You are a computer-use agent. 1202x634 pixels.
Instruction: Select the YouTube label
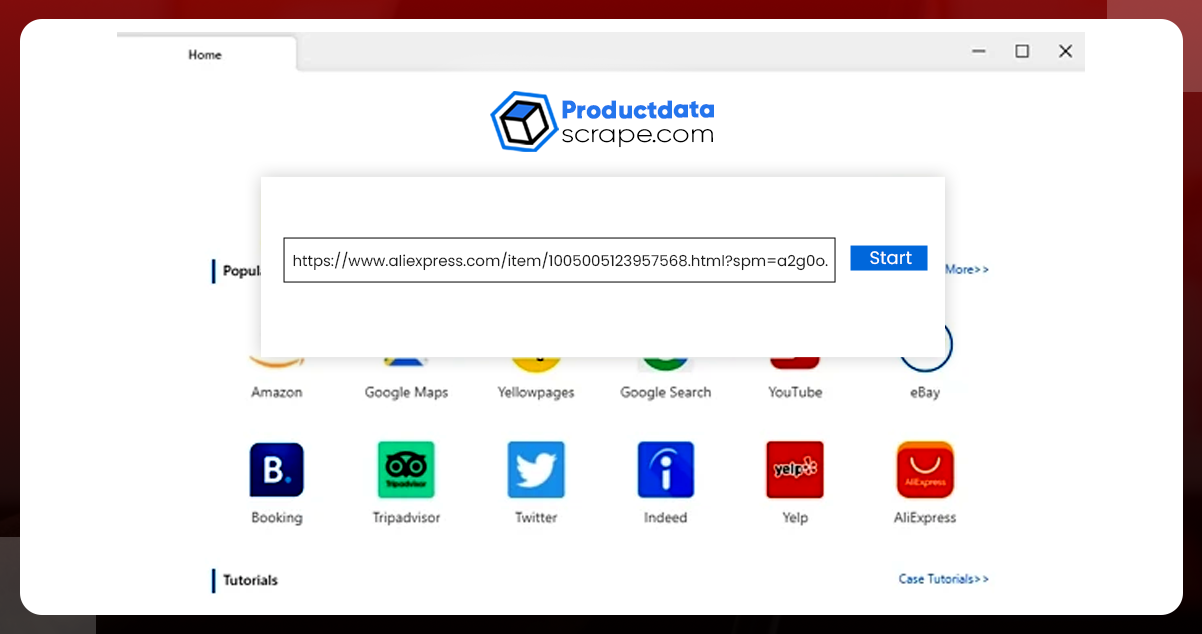click(x=795, y=392)
